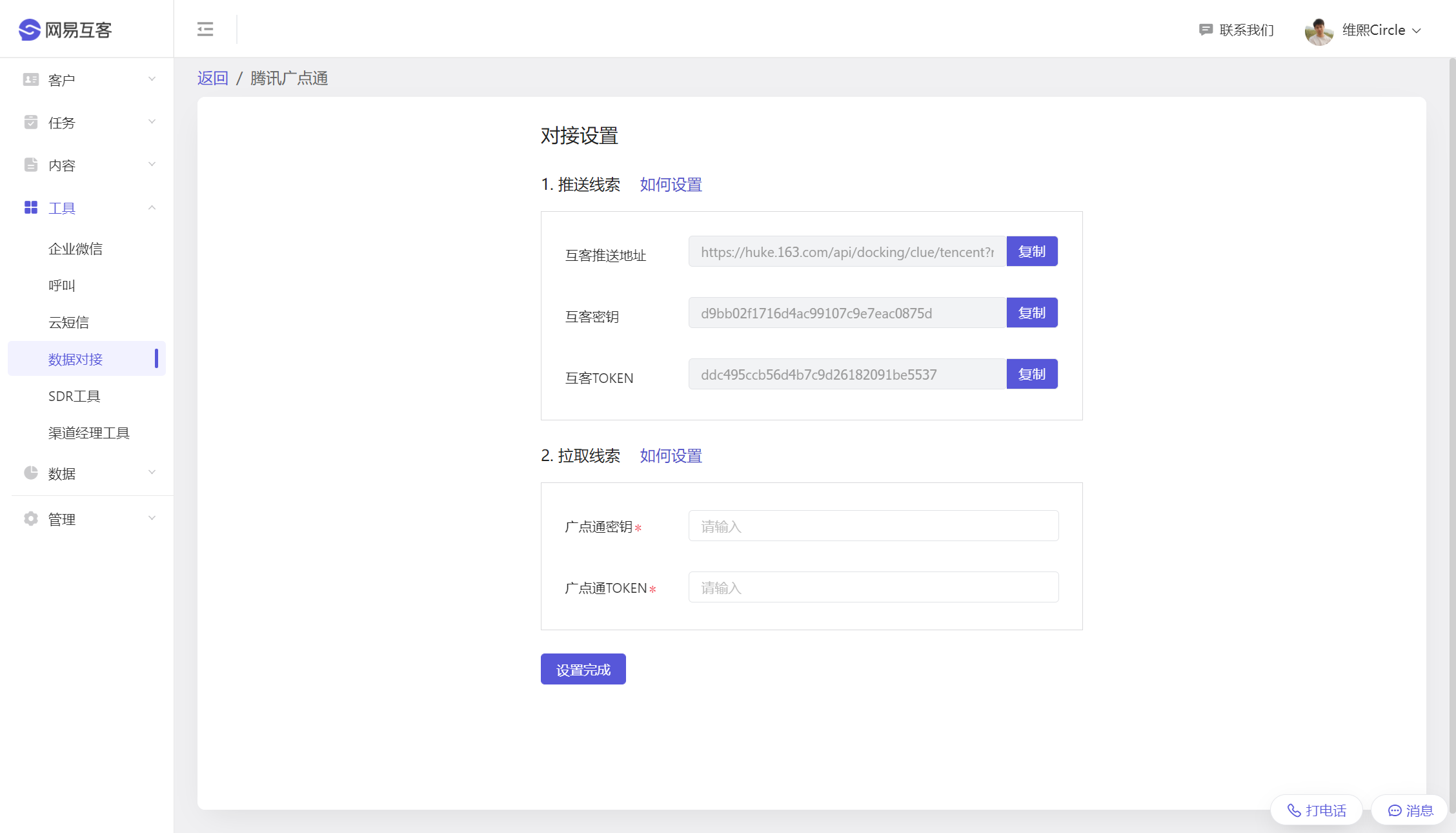Click the user avatar picture
The image size is (1456, 833).
[1319, 30]
